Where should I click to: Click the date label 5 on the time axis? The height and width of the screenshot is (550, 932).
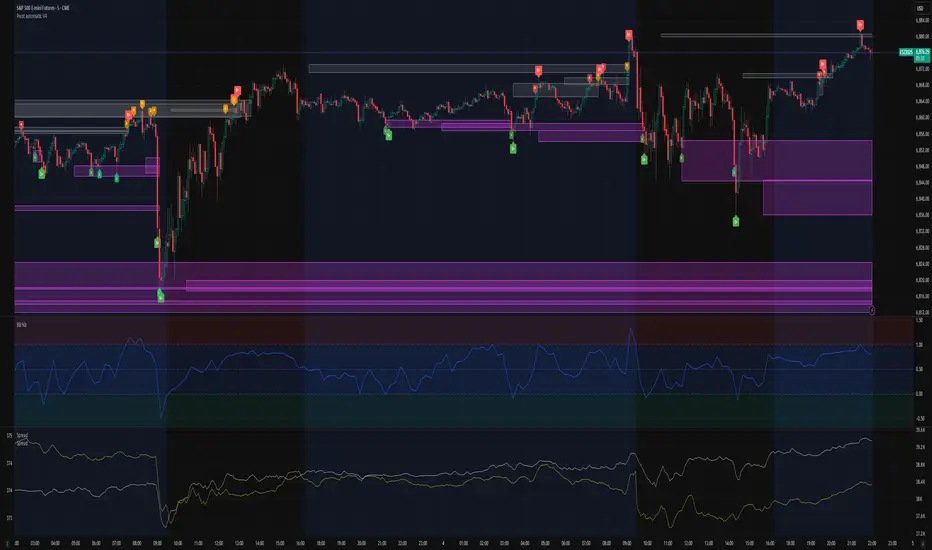[912, 543]
